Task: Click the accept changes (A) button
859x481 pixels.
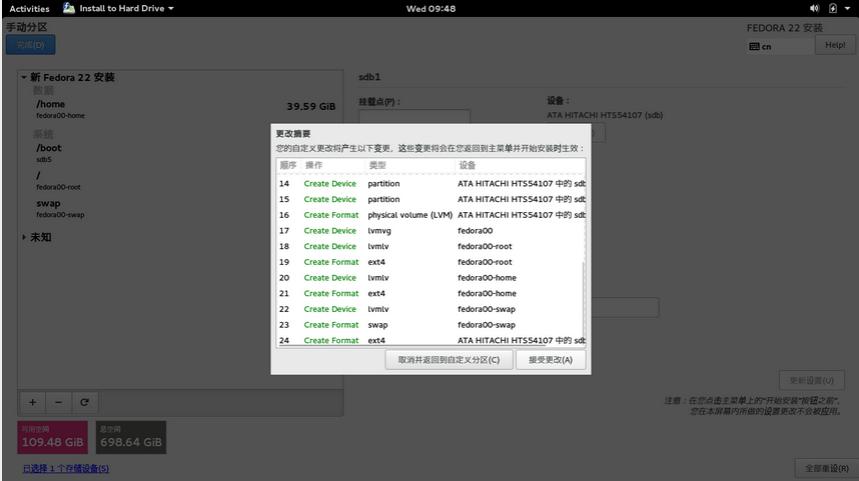Action: [551, 360]
